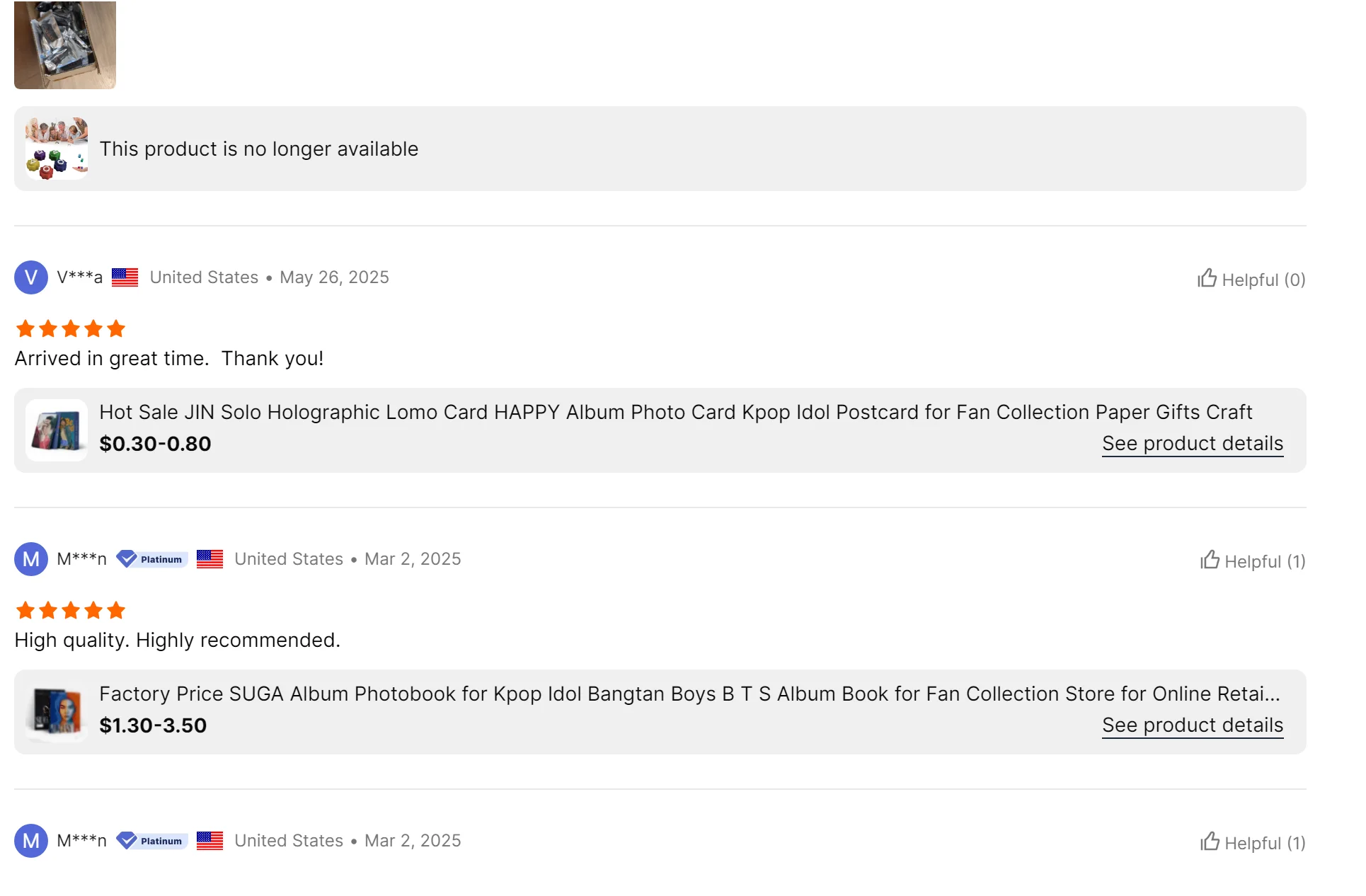Open the JIN Holographic Lomo Card thumbnail

pyautogui.click(x=57, y=430)
